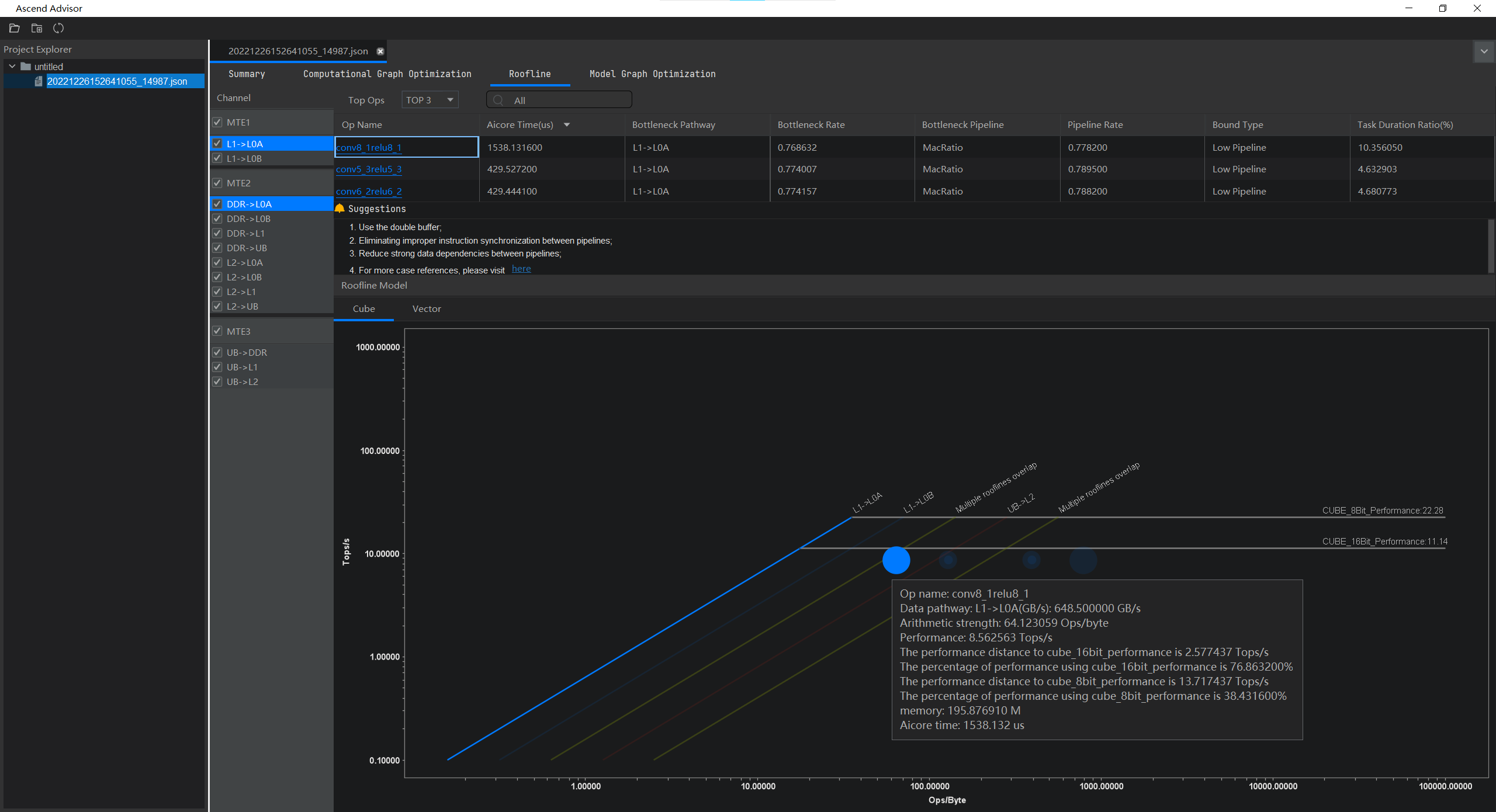The height and width of the screenshot is (812, 1496).
Task: Click the untitled folder icon
Action: tap(26, 66)
